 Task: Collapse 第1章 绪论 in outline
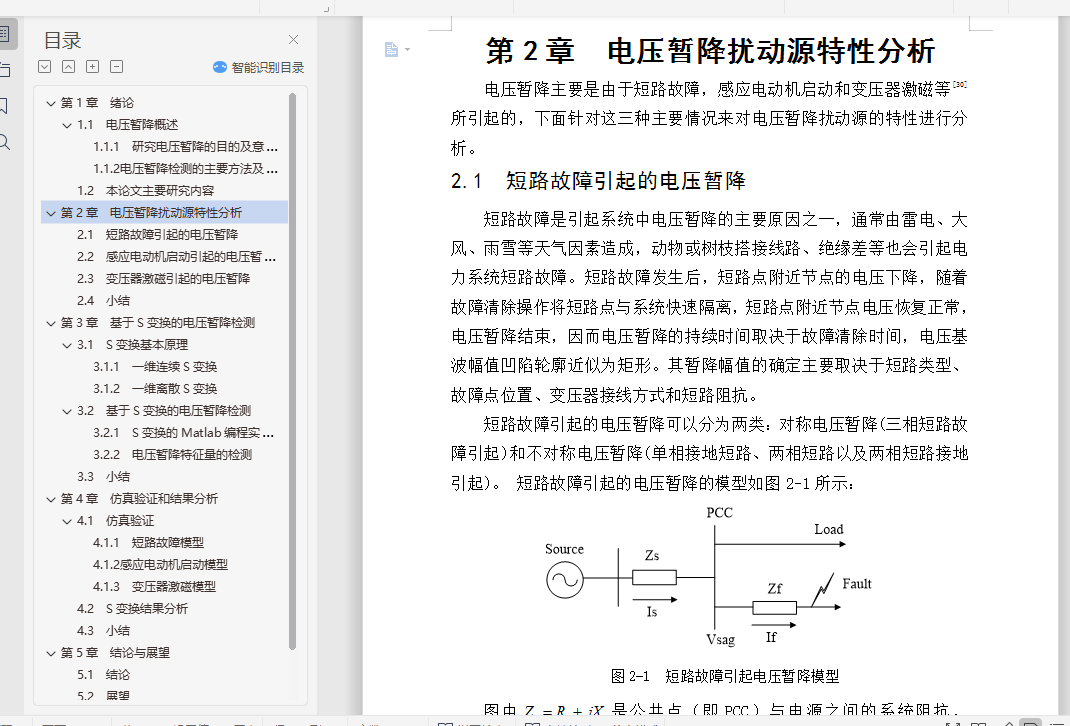[50, 103]
